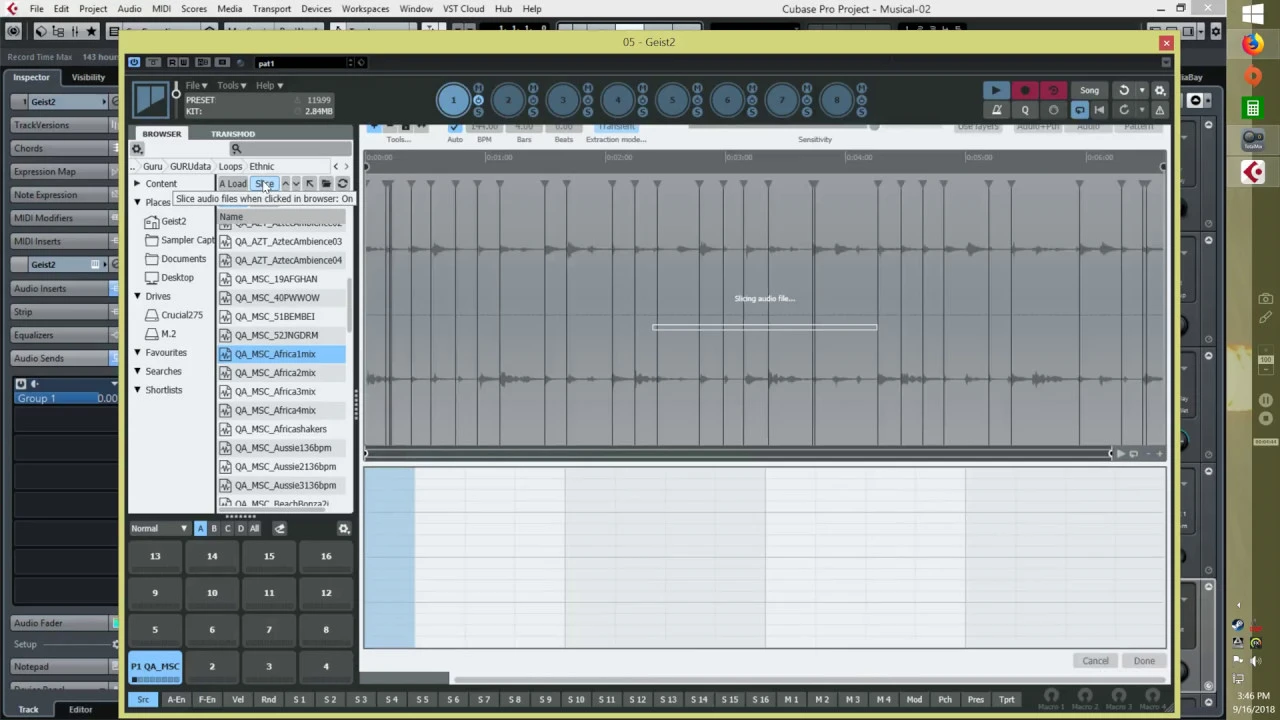Viewport: 1280px width, 720px height.
Task: Collapse the Drives section
Action: (x=137, y=296)
